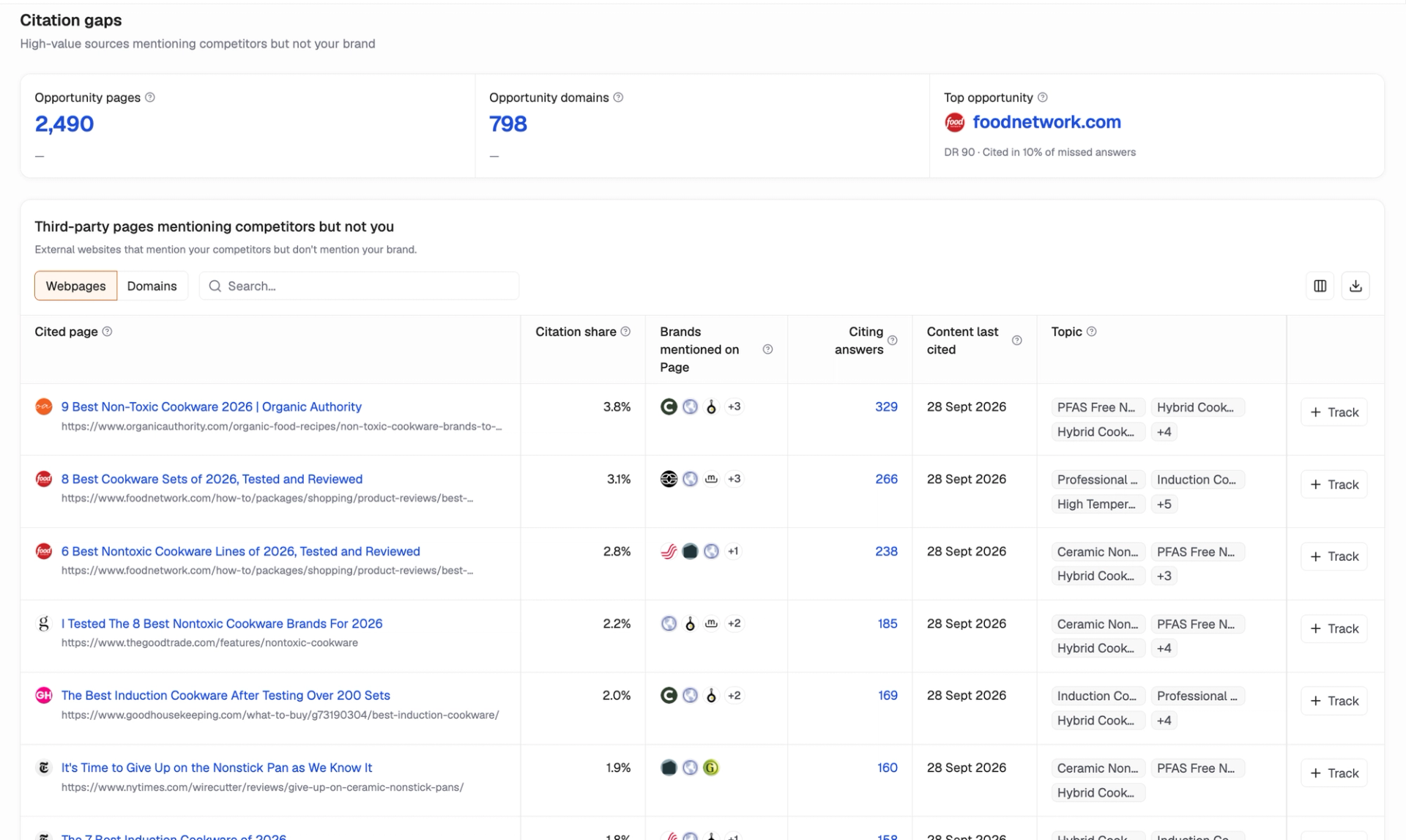
Task: Expand +4 topics in Organic Authority row
Action: (1164, 432)
